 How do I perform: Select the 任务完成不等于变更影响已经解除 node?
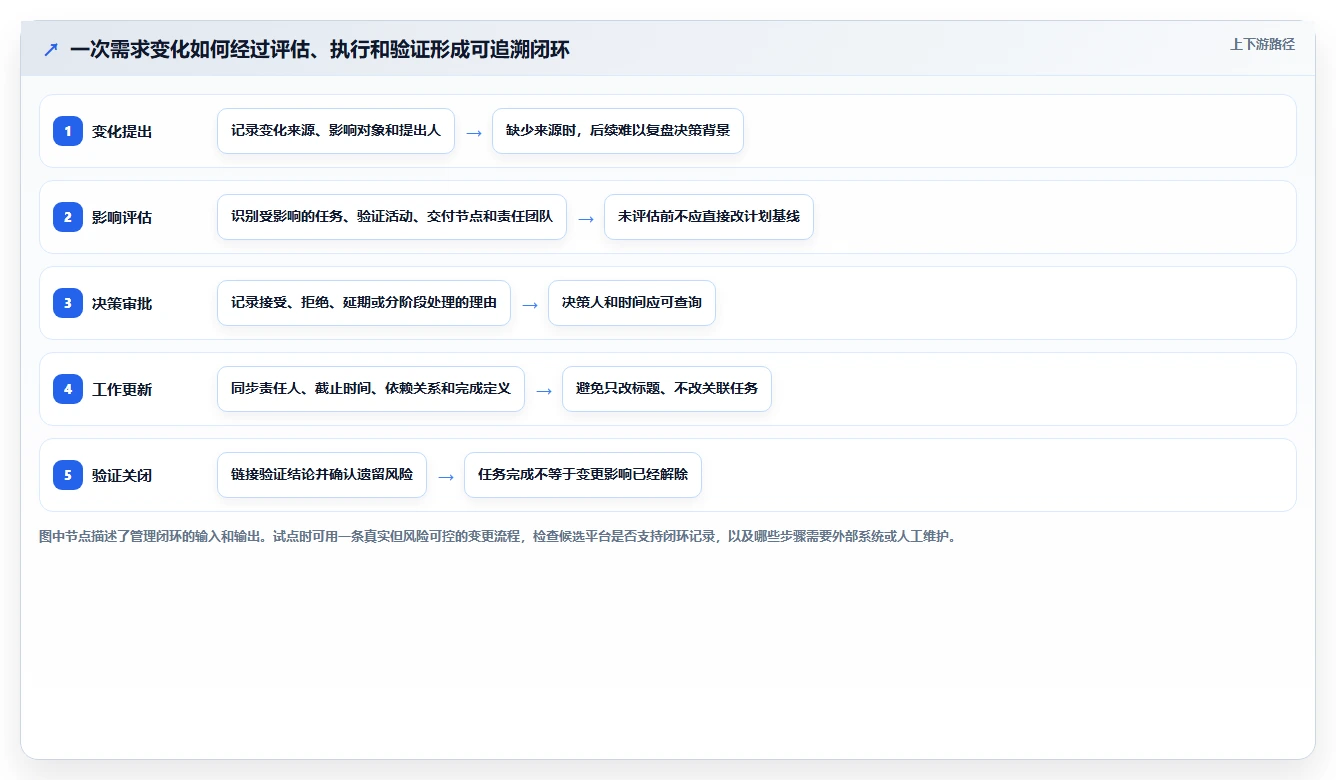tap(583, 475)
